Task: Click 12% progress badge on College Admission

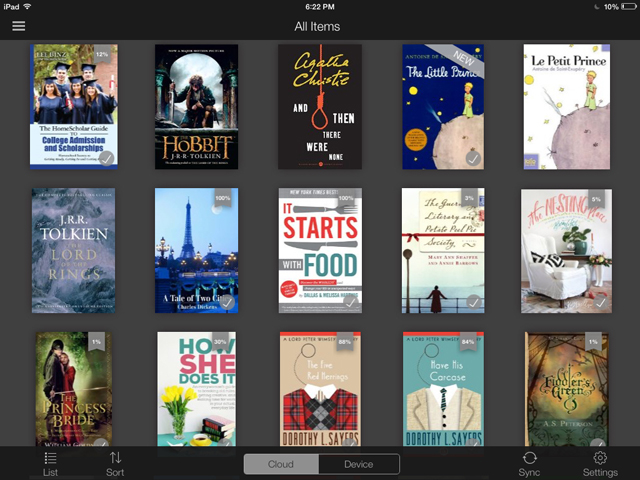Action: click(x=102, y=54)
